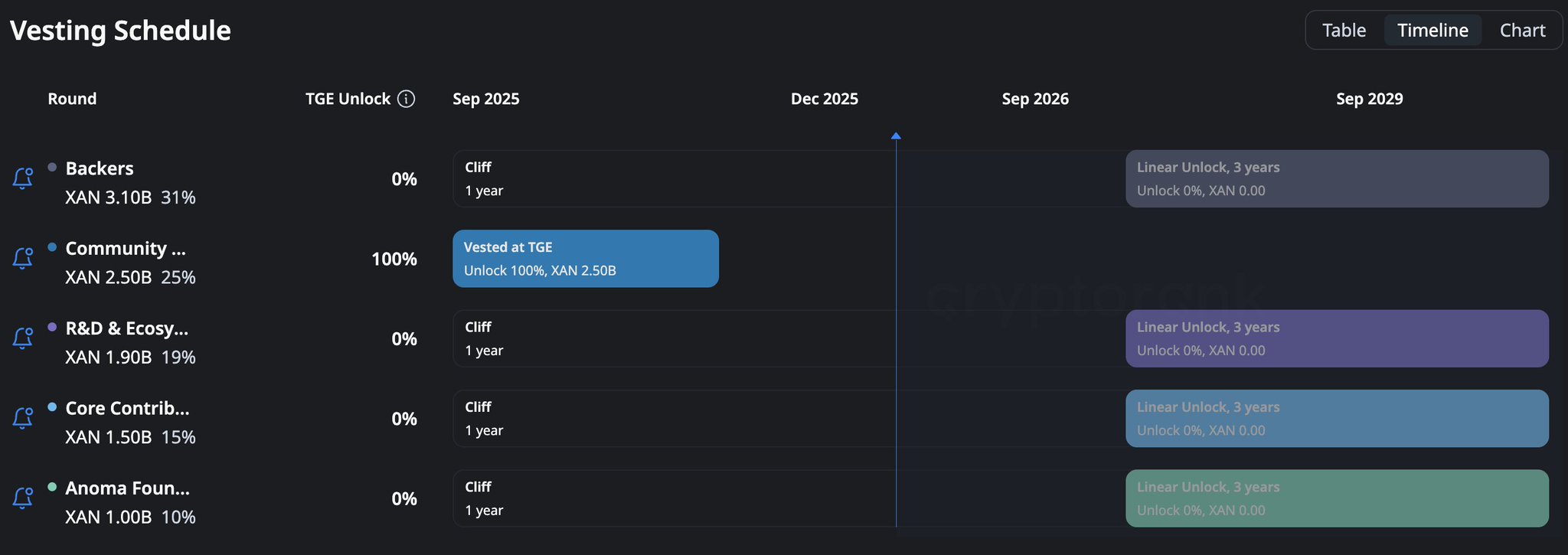This screenshot has height=555, width=1568.
Task: Click the Backers round name
Action: coord(100,168)
